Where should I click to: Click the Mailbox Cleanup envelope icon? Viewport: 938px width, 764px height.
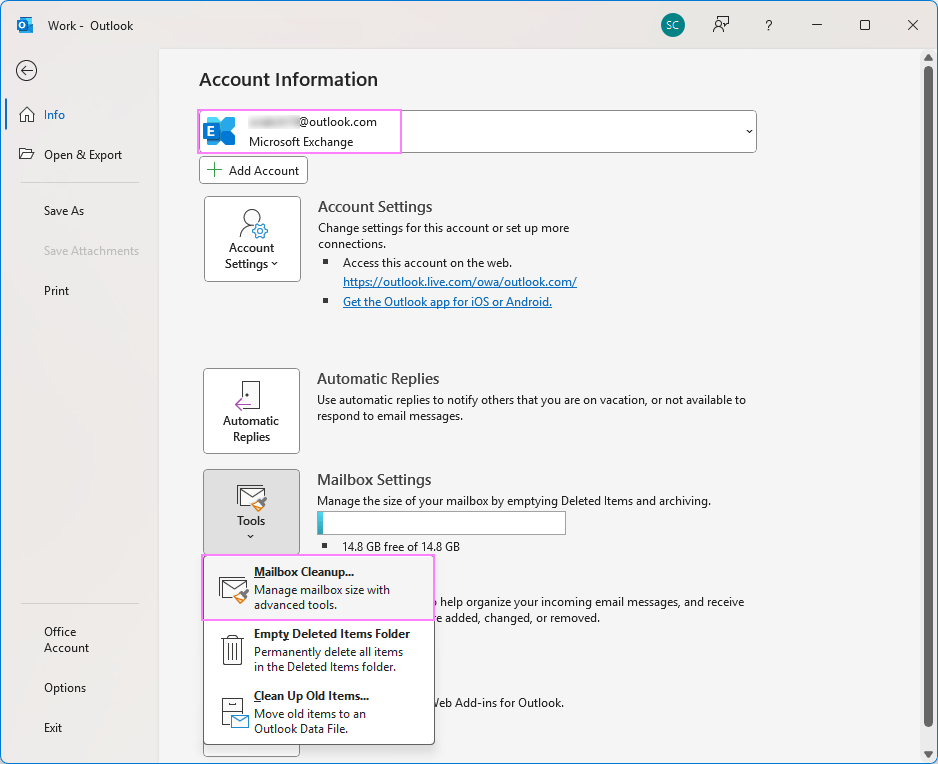point(233,589)
